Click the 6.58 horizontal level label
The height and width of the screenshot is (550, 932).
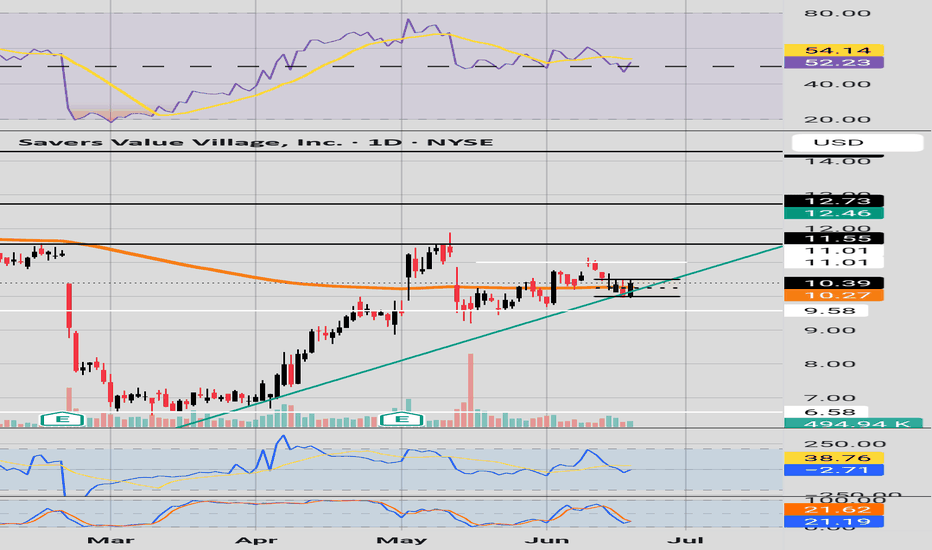(x=826, y=411)
